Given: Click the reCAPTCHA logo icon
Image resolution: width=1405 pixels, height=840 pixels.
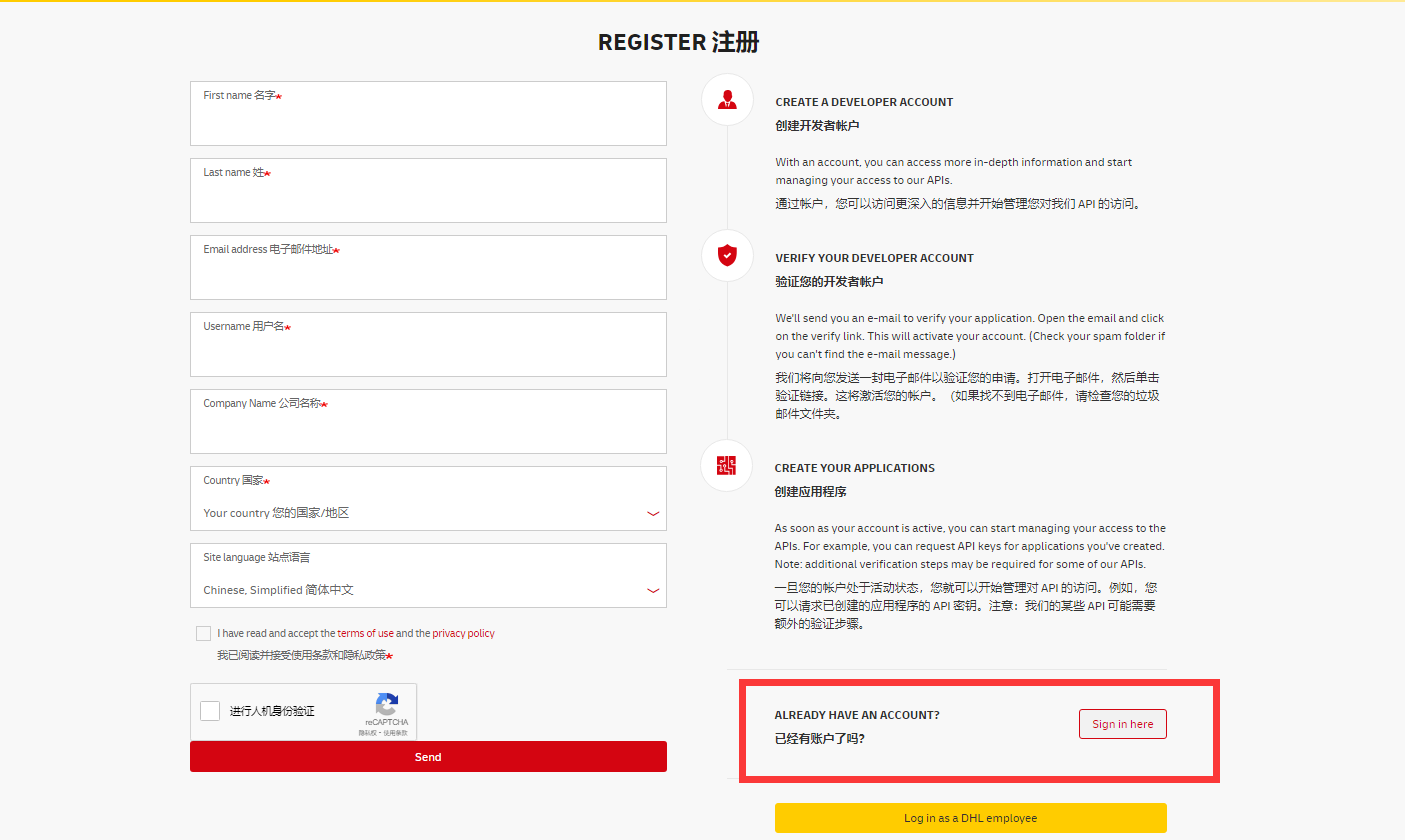Looking at the screenshot, I should coord(387,703).
